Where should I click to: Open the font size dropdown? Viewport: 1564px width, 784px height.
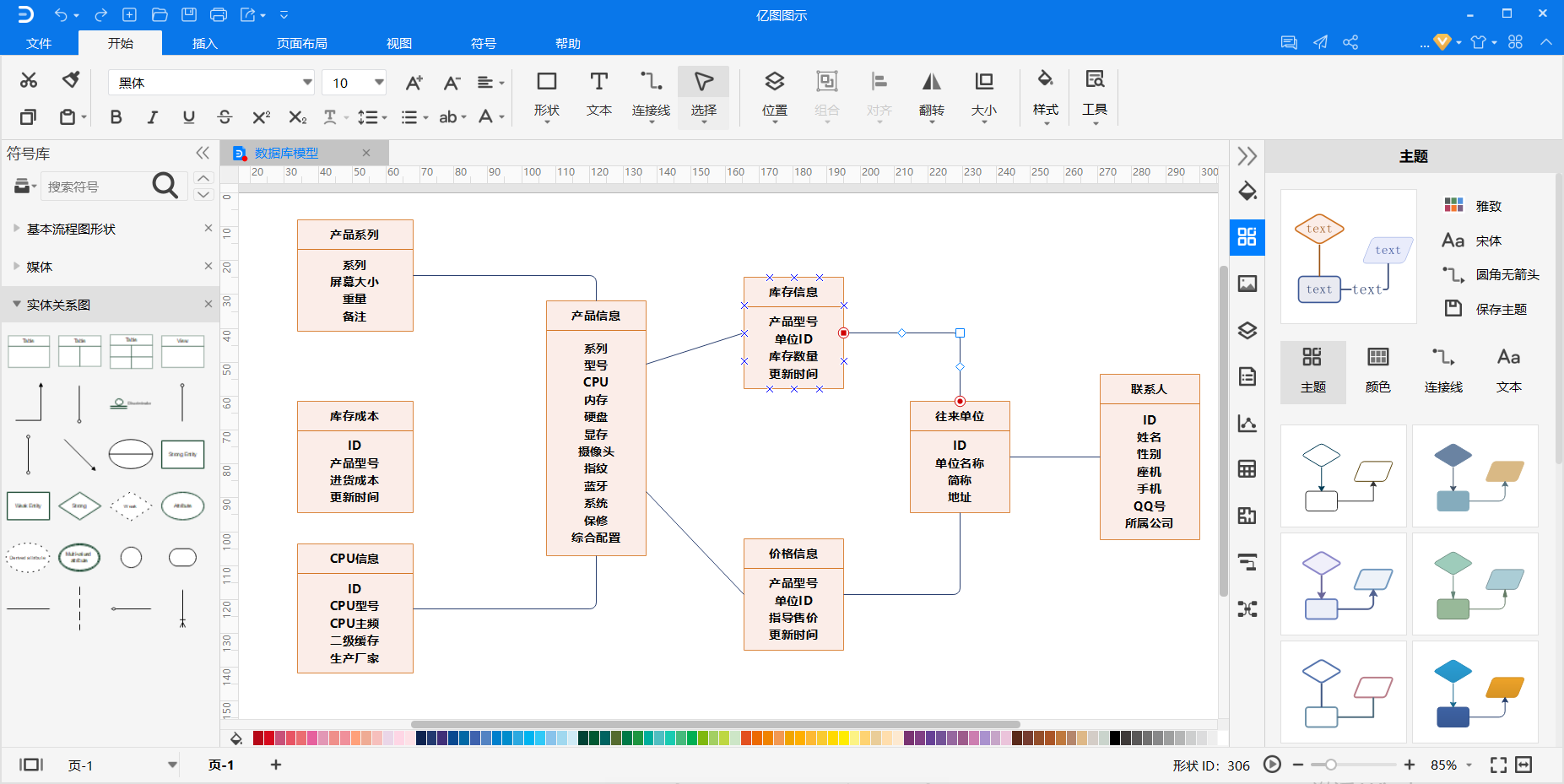[354, 83]
